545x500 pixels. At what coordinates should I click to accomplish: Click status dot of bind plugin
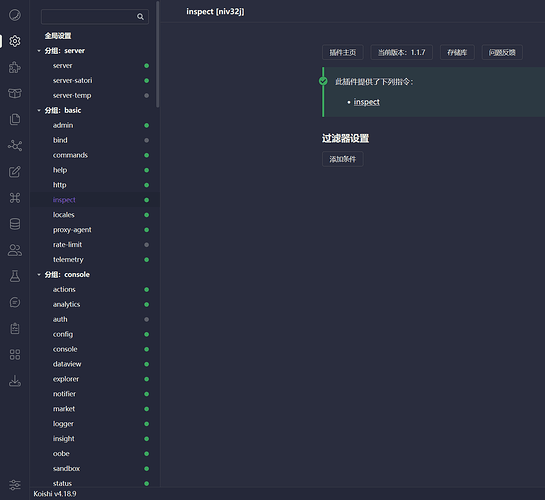tap(146, 140)
